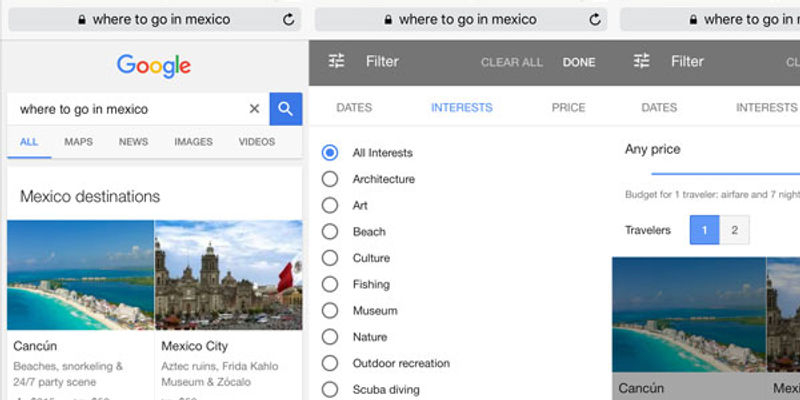
Task: Select the Scuba diving interest
Action: click(330, 389)
